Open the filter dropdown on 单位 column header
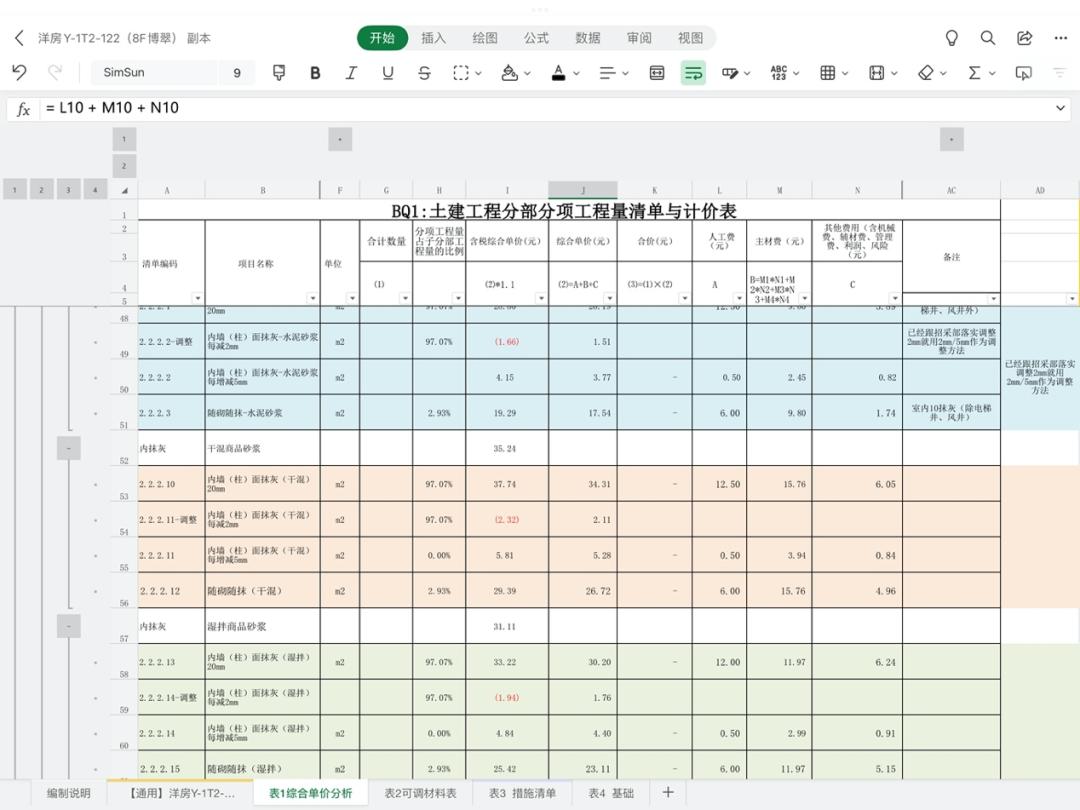1080x810 pixels. click(x=352, y=297)
